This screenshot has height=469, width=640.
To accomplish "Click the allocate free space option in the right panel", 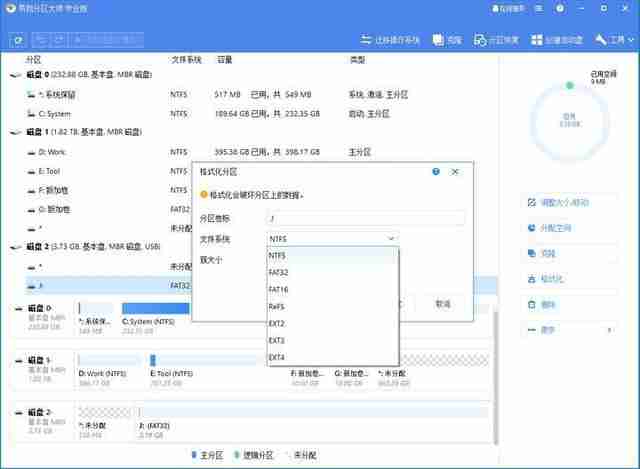I will (x=549, y=228).
